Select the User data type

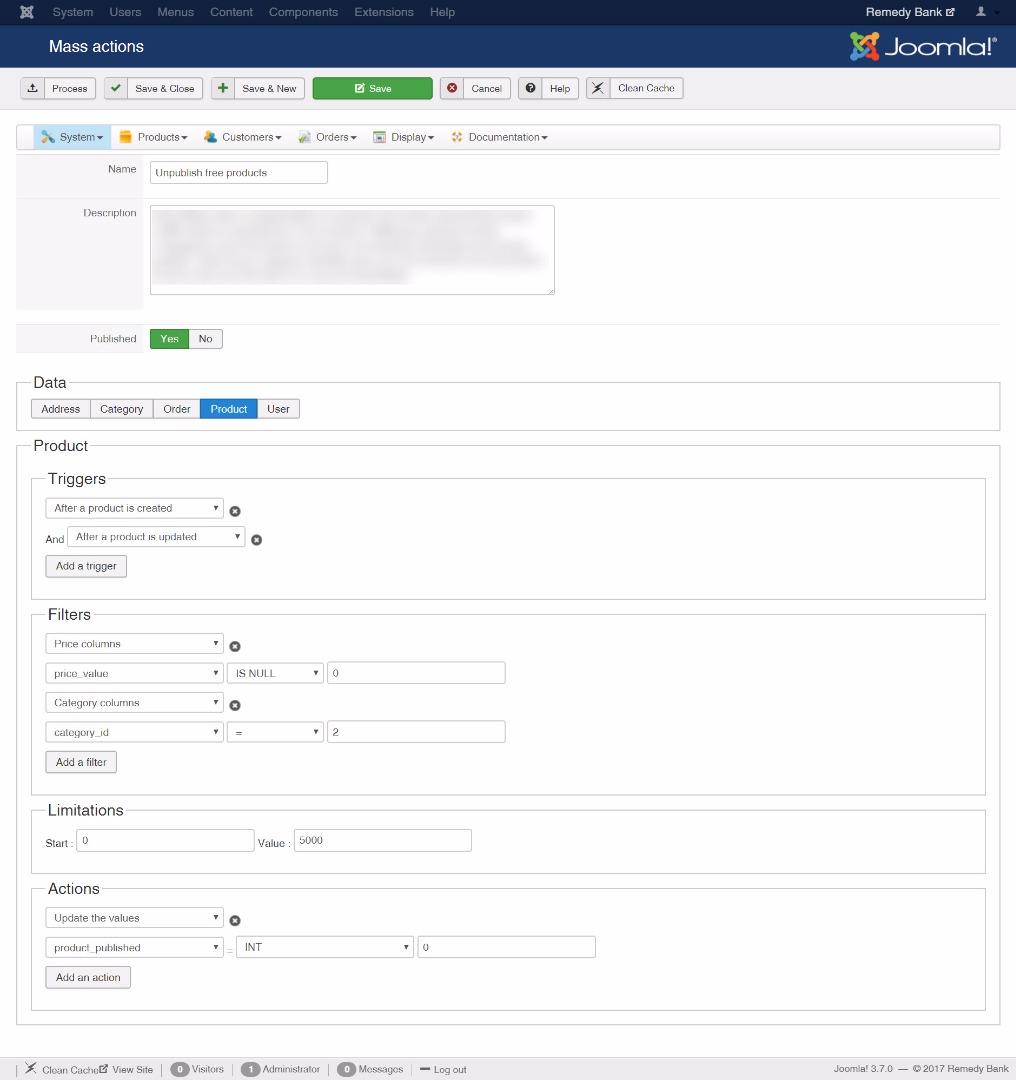(278, 409)
